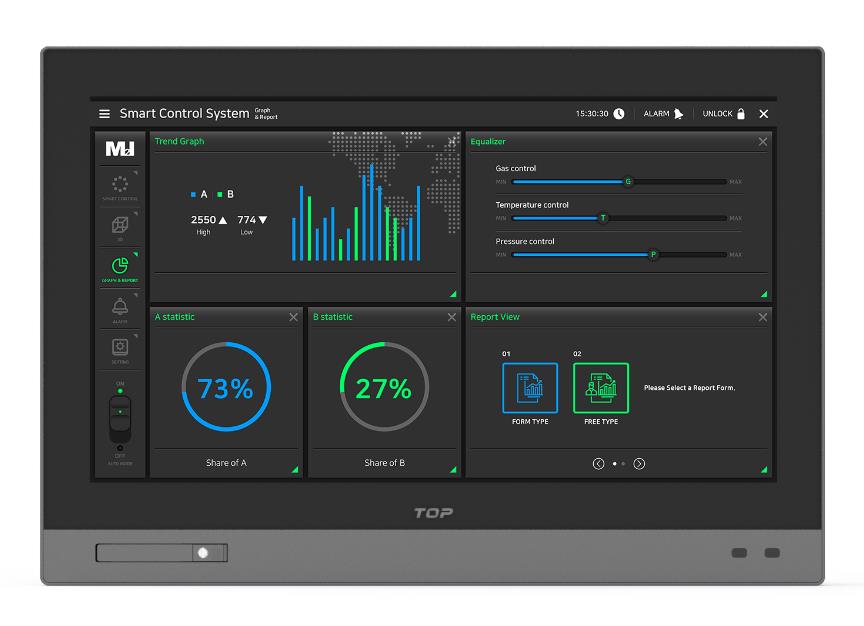
Task: Close the B statistic panel
Action: click(452, 317)
